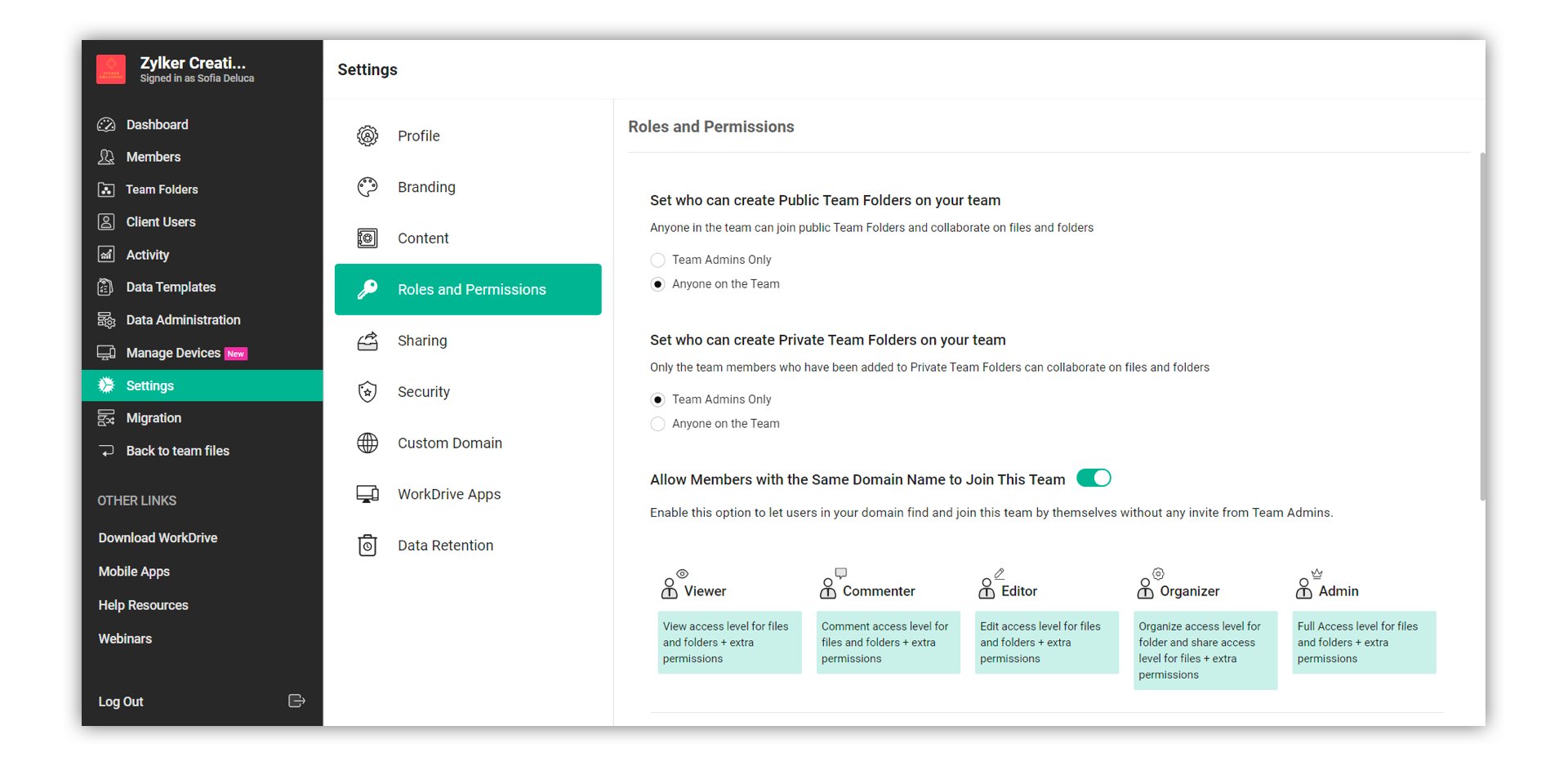Screen dimensions: 1568x766
Task: Click the Admin role crown icon
Action: 1316,574
